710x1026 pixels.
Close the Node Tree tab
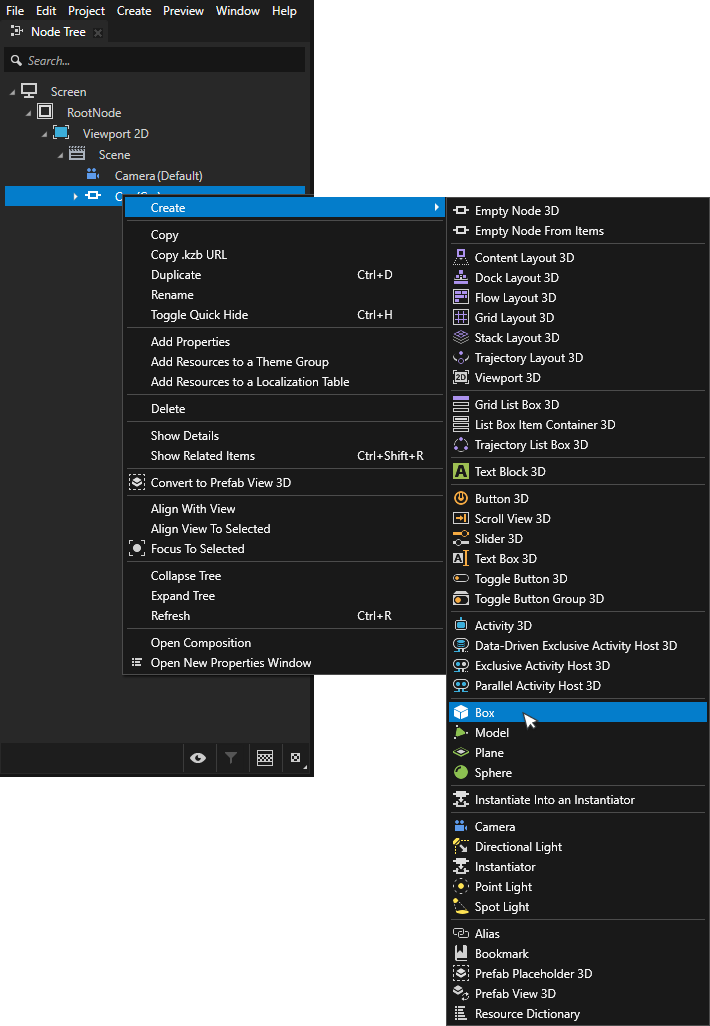[98, 32]
